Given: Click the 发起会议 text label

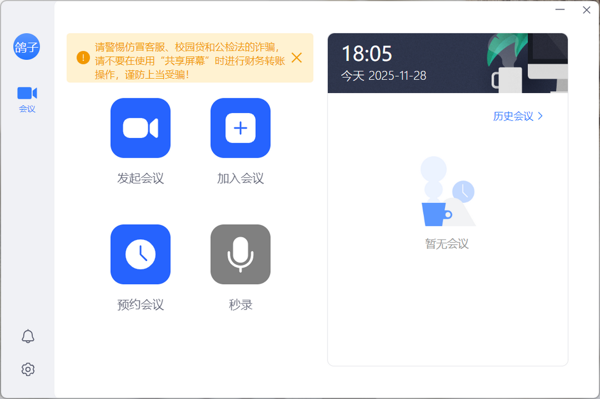Looking at the screenshot, I should click(140, 178).
